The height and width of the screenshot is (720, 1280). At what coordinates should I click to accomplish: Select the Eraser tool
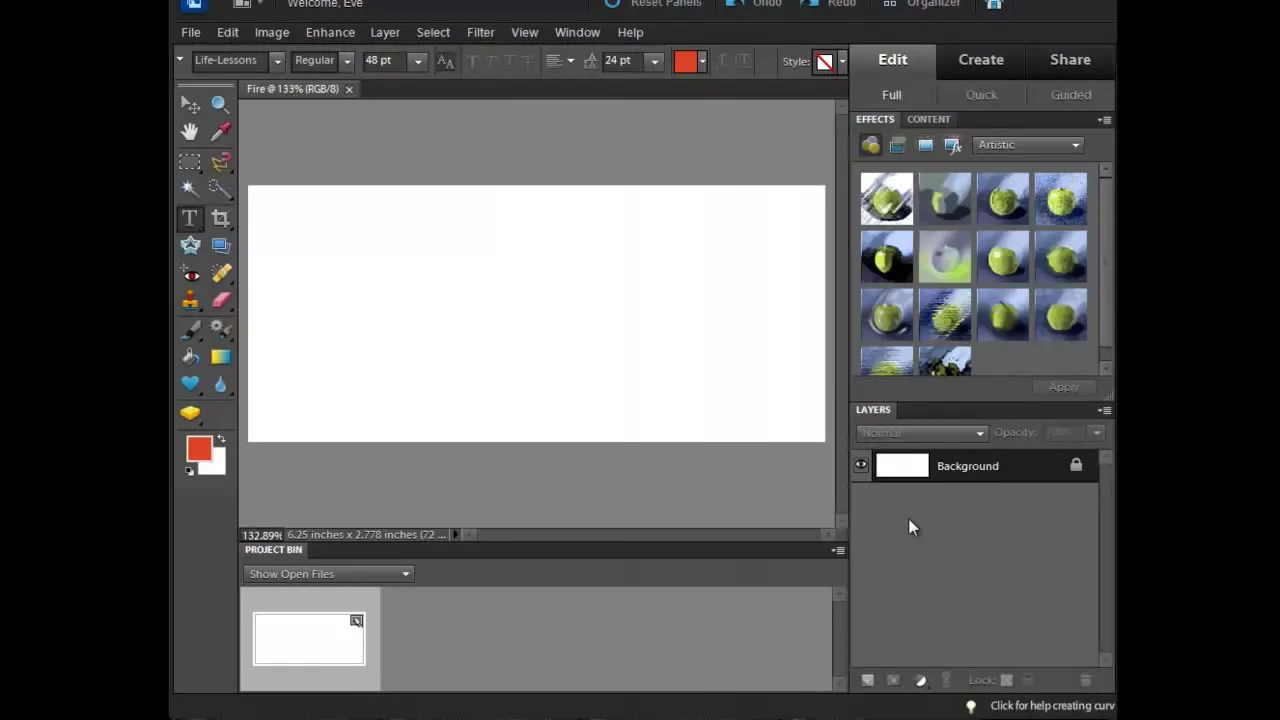tap(220, 300)
